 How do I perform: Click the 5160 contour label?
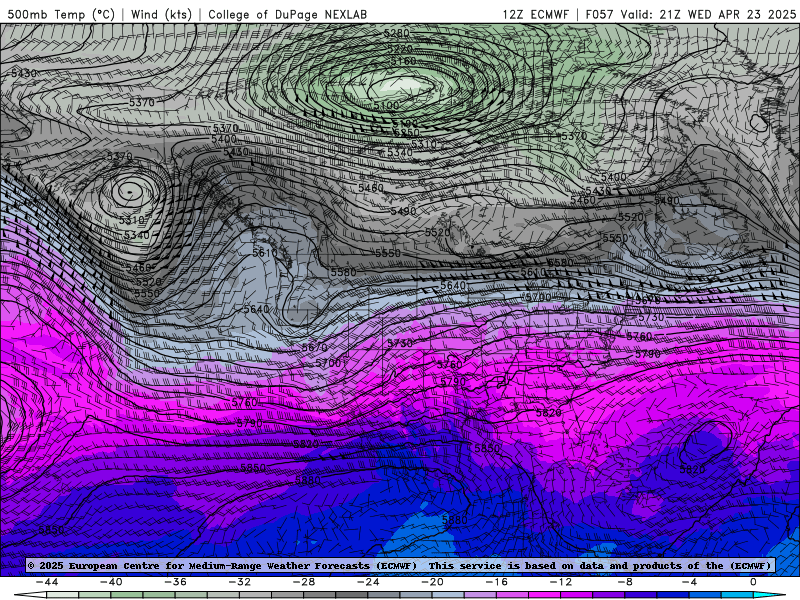[x=404, y=61]
